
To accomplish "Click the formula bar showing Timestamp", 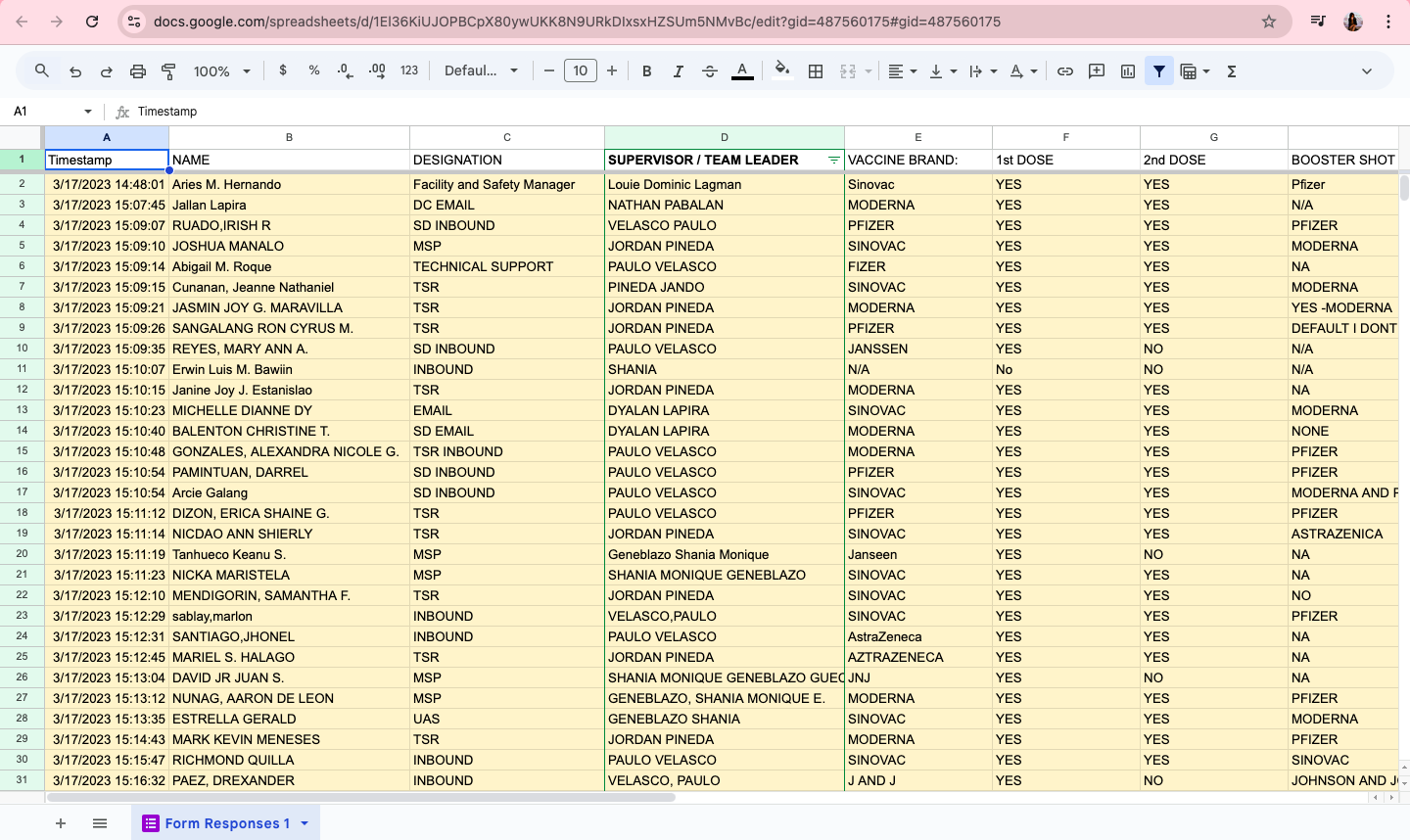I will [764, 112].
